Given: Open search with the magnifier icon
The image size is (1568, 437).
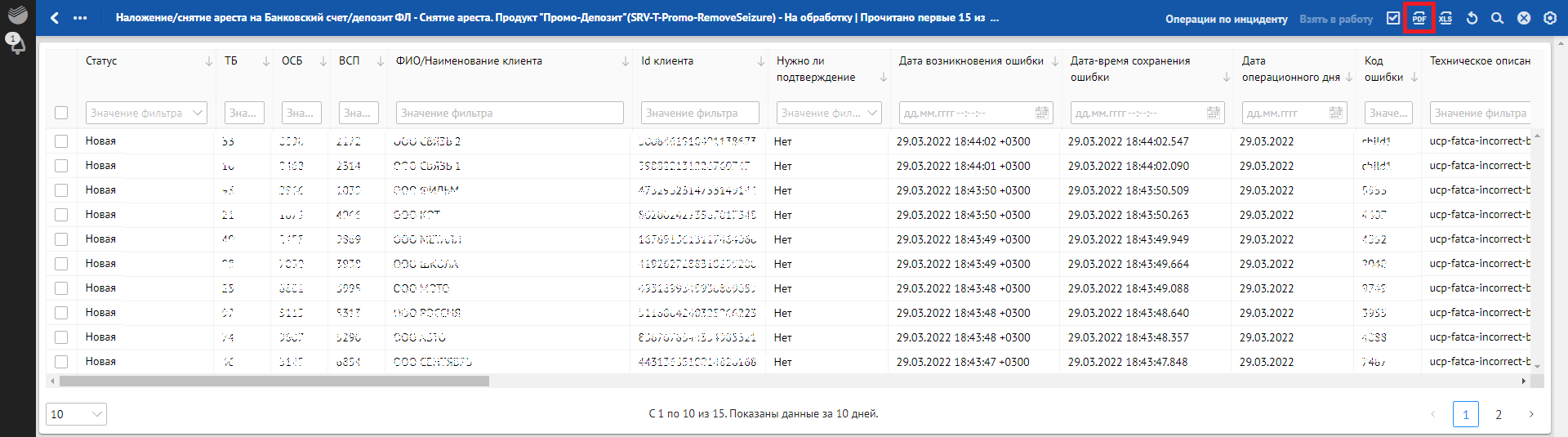Looking at the screenshot, I should [x=1497, y=18].
